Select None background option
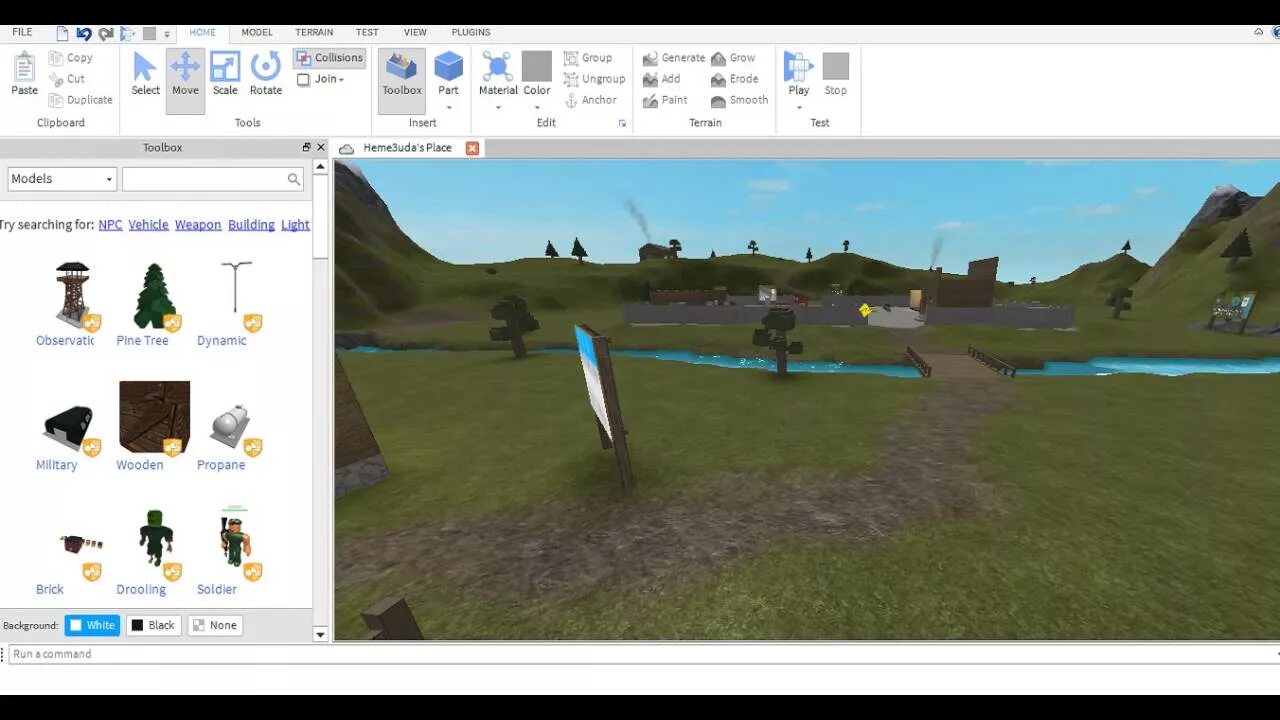Screen dimensions: 1280x720 tap(214, 625)
